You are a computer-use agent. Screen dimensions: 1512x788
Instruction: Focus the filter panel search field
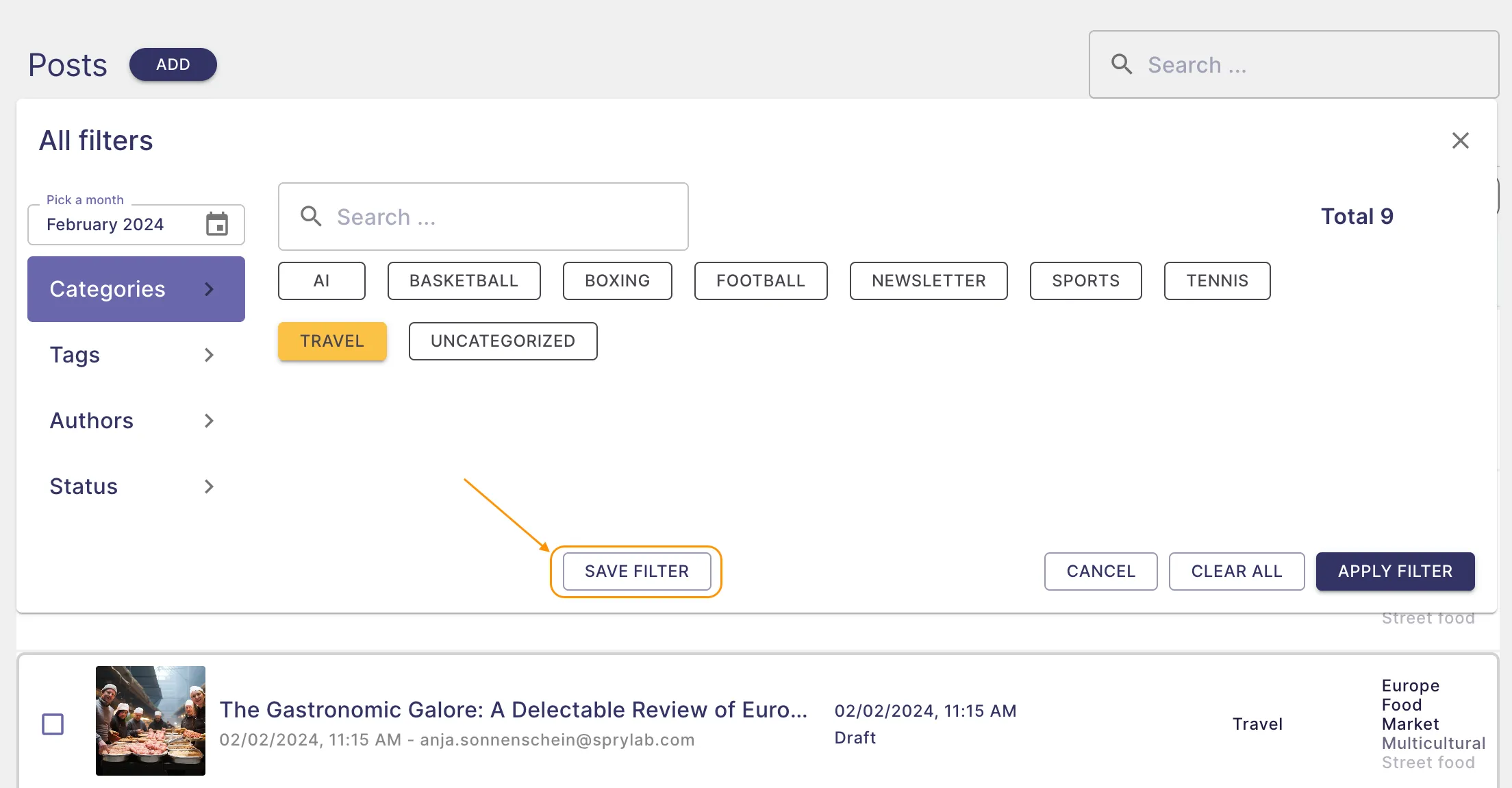(483, 217)
